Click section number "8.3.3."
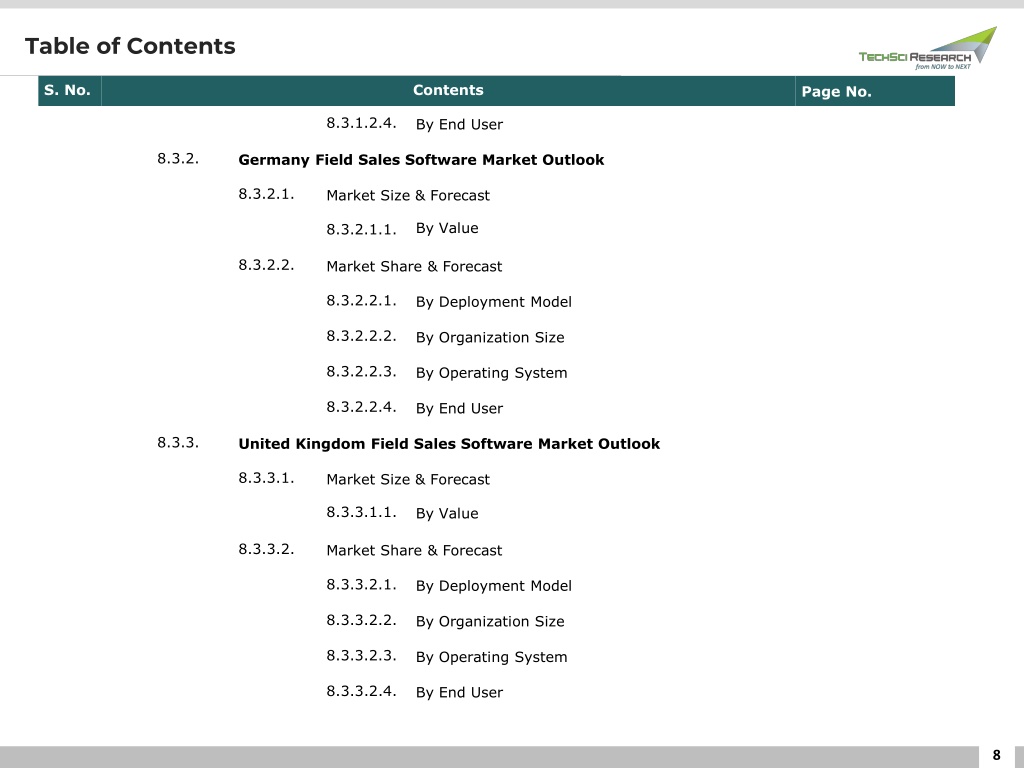Viewport: 1024px width, 768px height. [178, 442]
